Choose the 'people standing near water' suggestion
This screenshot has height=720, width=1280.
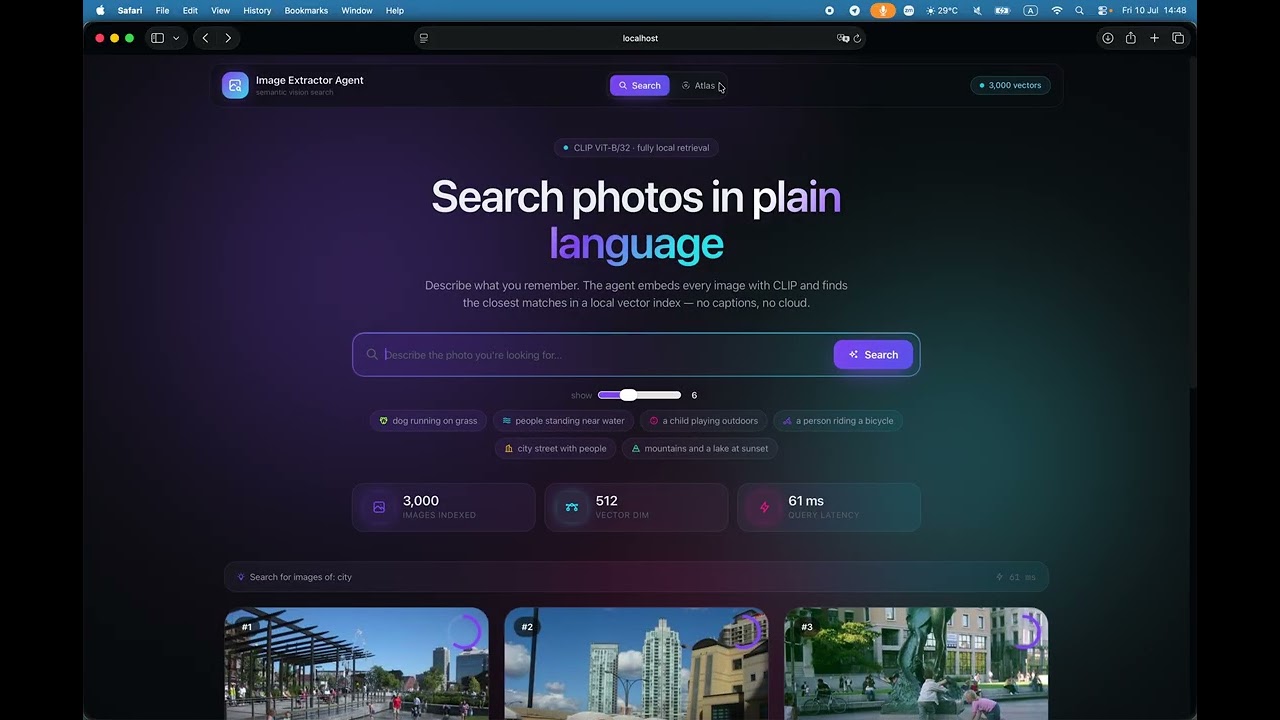tap(563, 421)
